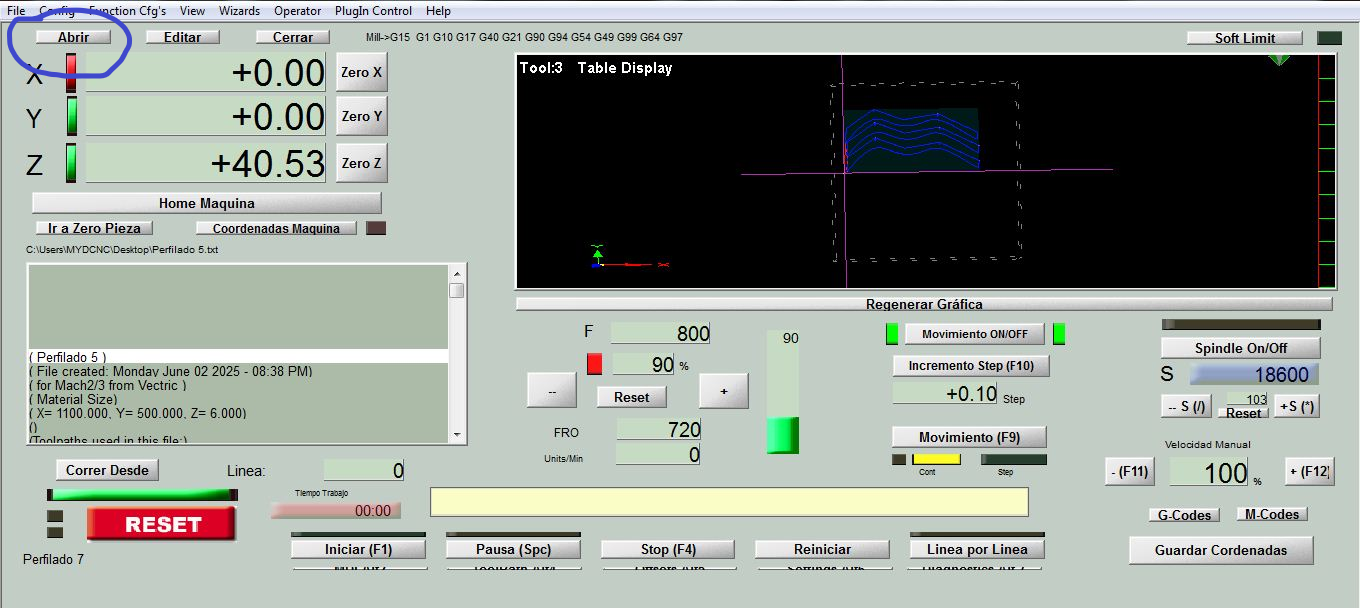Click the Coordenadas Maquina indicator LED
Viewport: 1360px width, 608px height.
[x=376, y=228]
